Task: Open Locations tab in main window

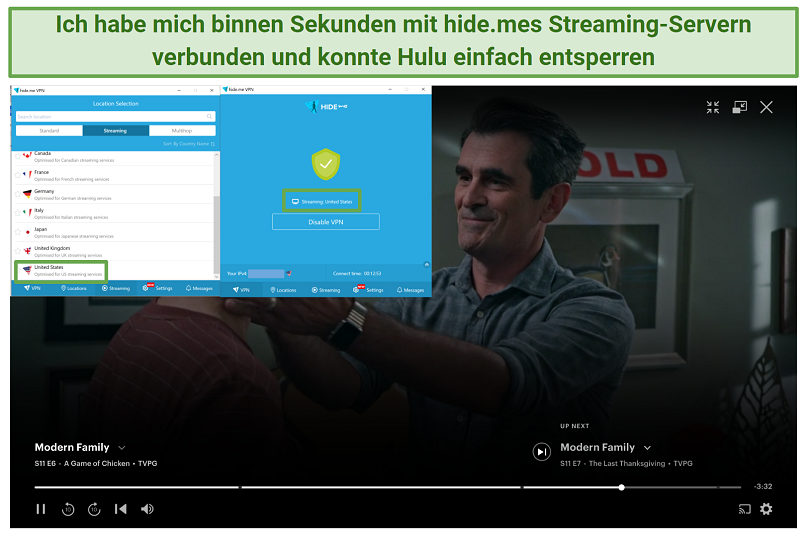Action: [x=283, y=290]
